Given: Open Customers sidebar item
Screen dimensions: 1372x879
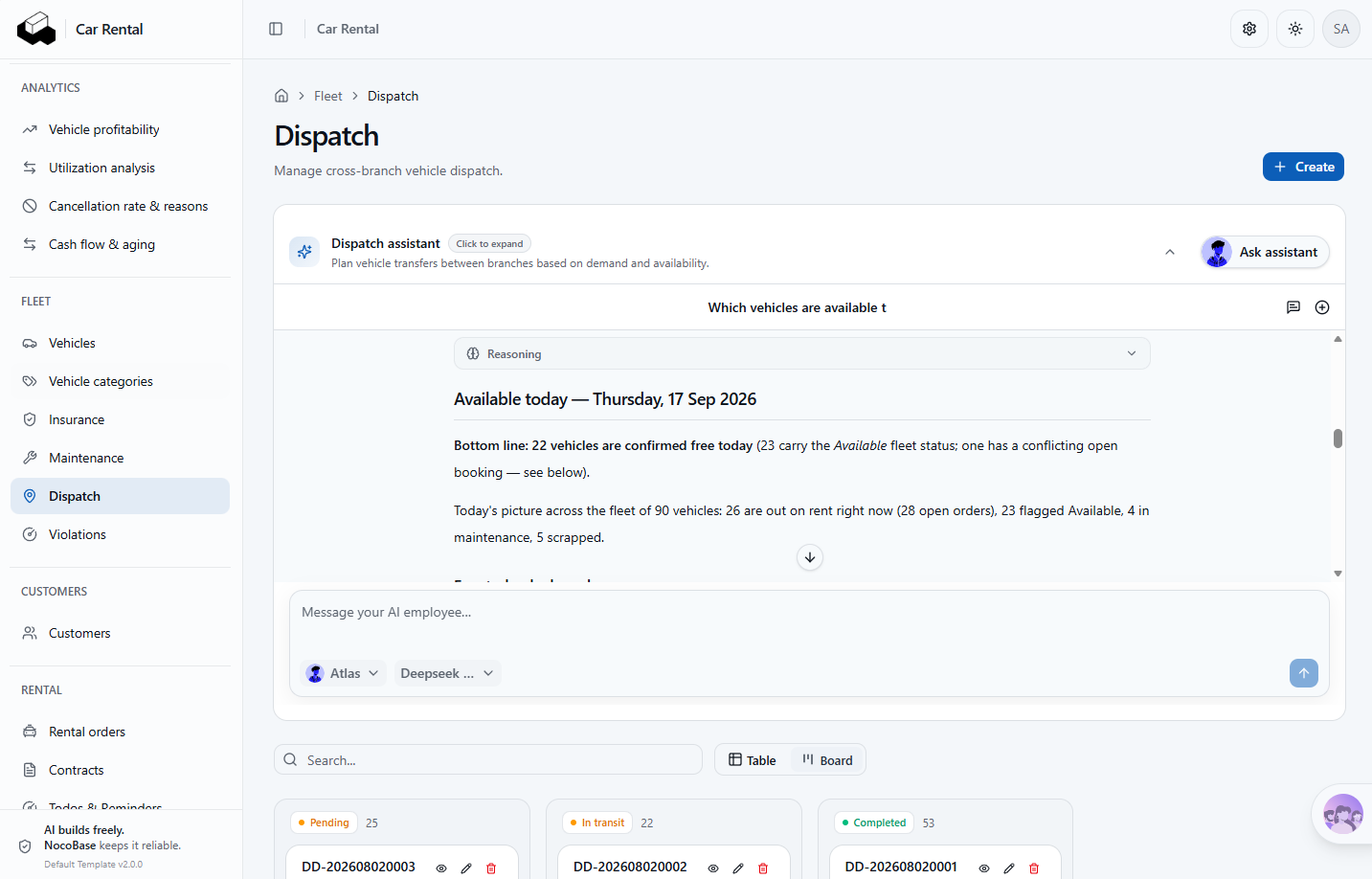Looking at the screenshot, I should [120, 633].
